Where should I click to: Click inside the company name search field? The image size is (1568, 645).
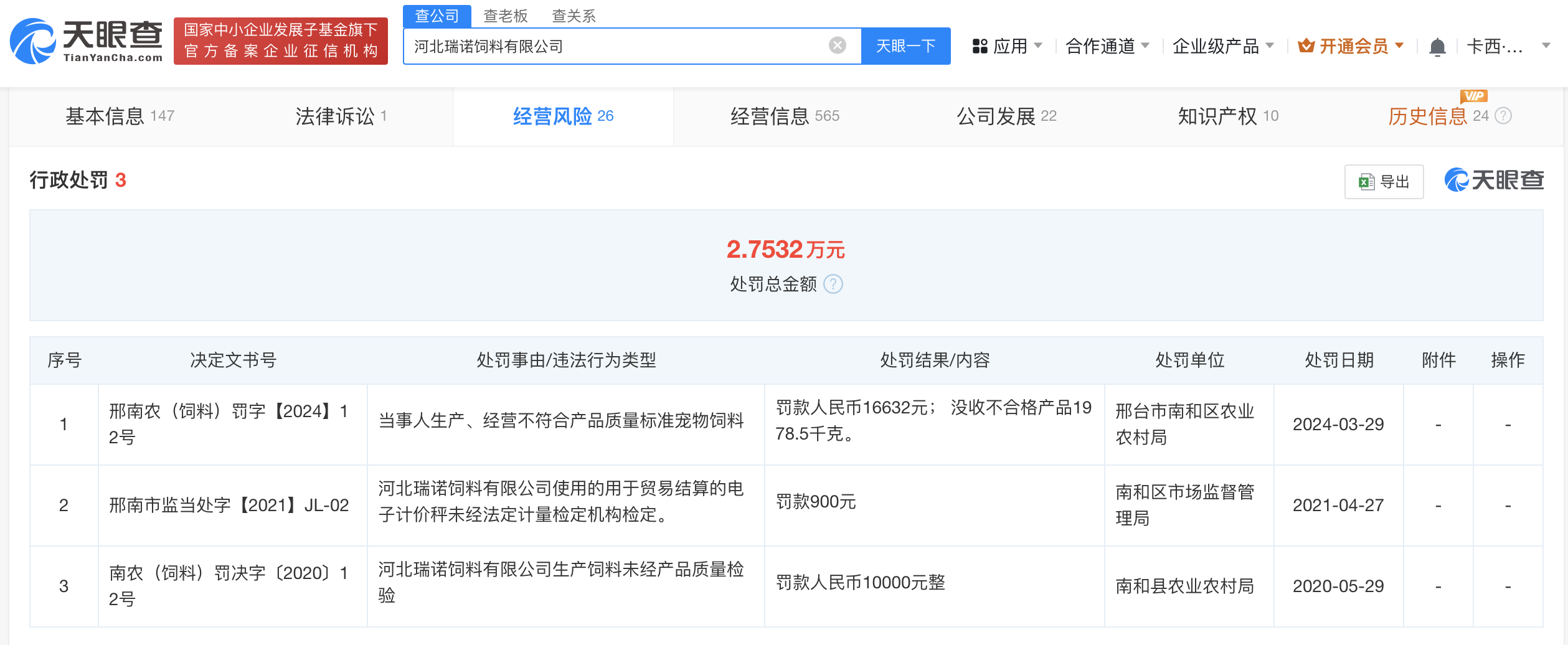(x=623, y=45)
